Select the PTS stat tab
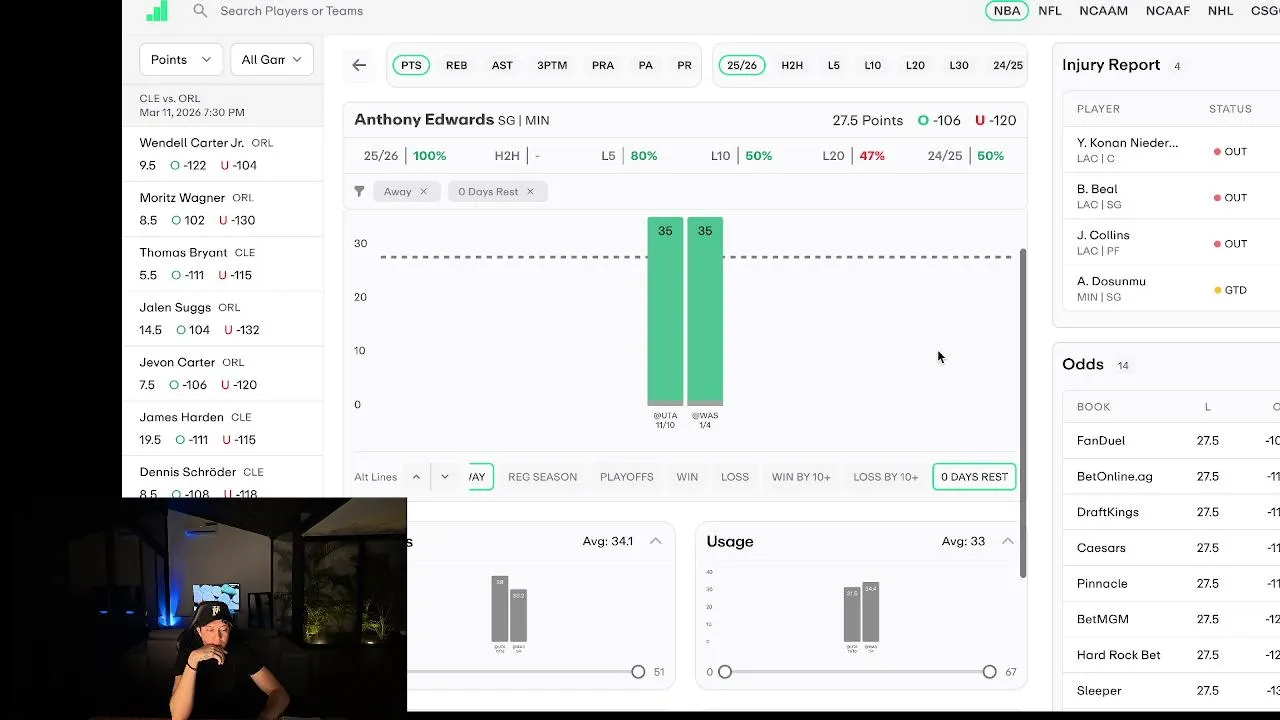 tap(411, 65)
